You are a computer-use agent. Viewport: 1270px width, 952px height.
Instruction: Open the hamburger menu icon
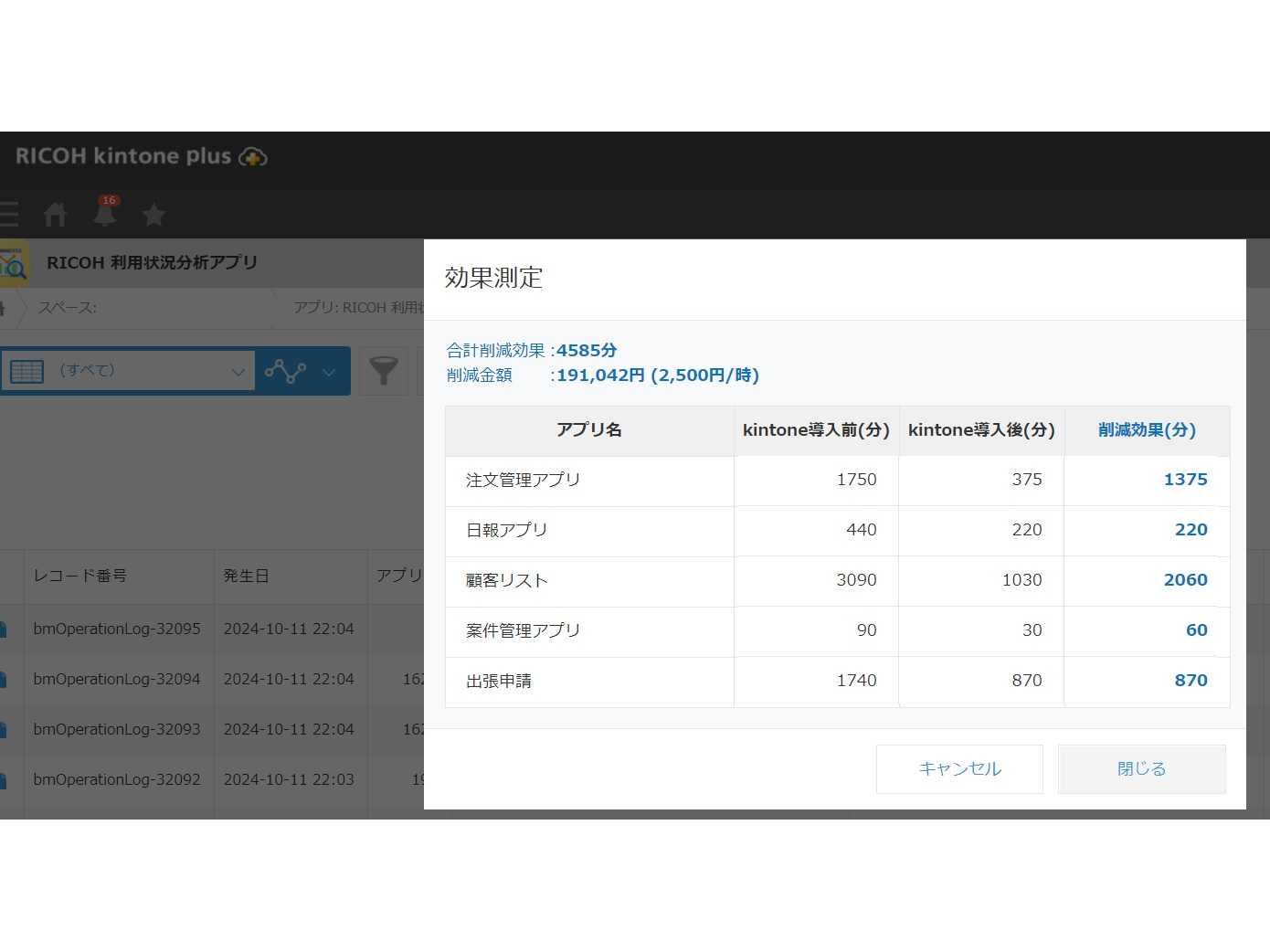pos(9,214)
